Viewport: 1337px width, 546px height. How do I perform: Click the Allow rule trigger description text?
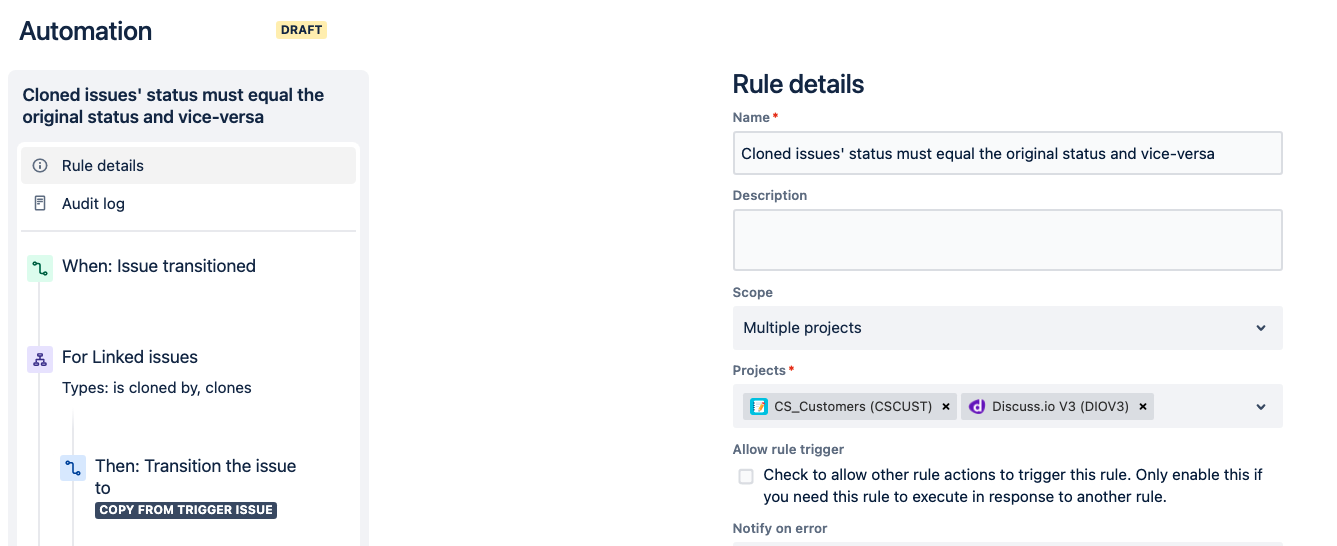(x=1013, y=486)
